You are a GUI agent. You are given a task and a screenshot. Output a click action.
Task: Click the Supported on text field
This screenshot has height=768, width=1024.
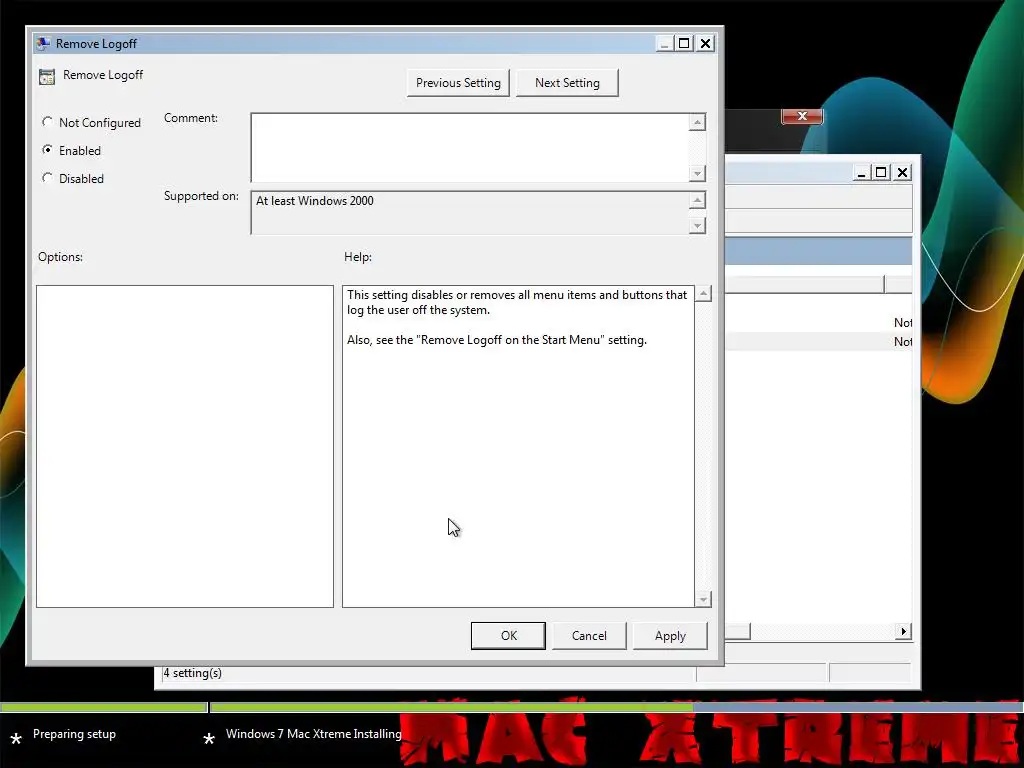pyautogui.click(x=470, y=213)
